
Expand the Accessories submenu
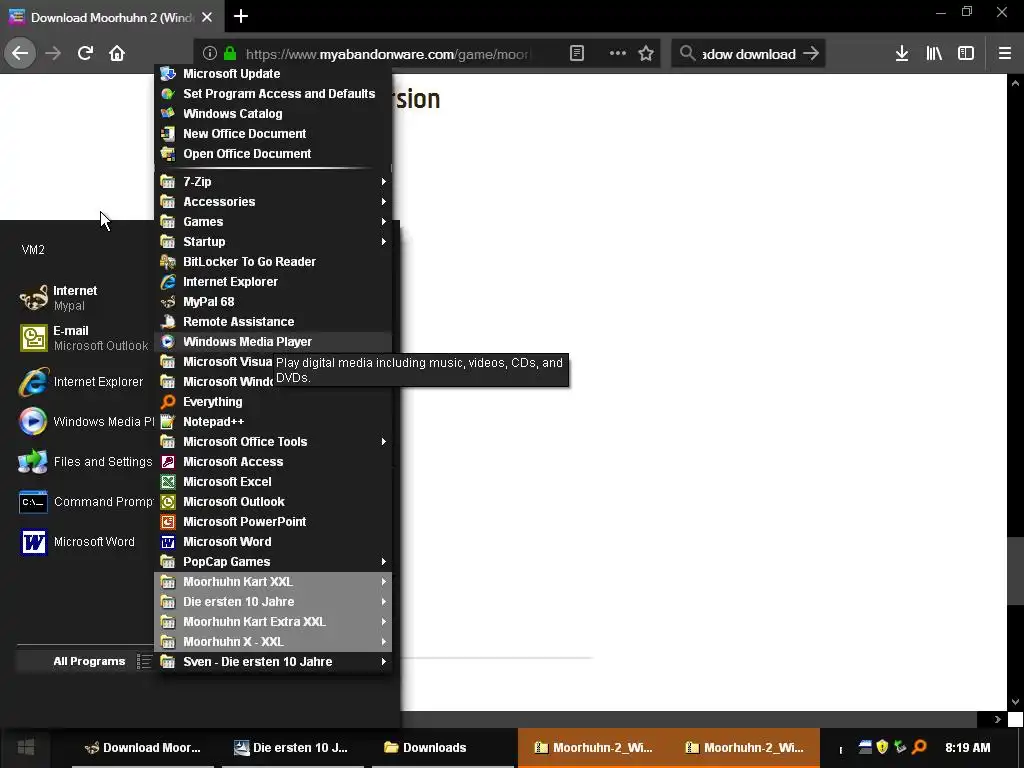point(273,202)
